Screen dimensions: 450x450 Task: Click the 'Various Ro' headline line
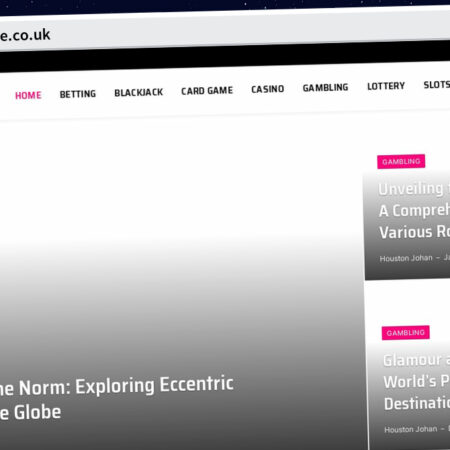click(414, 232)
